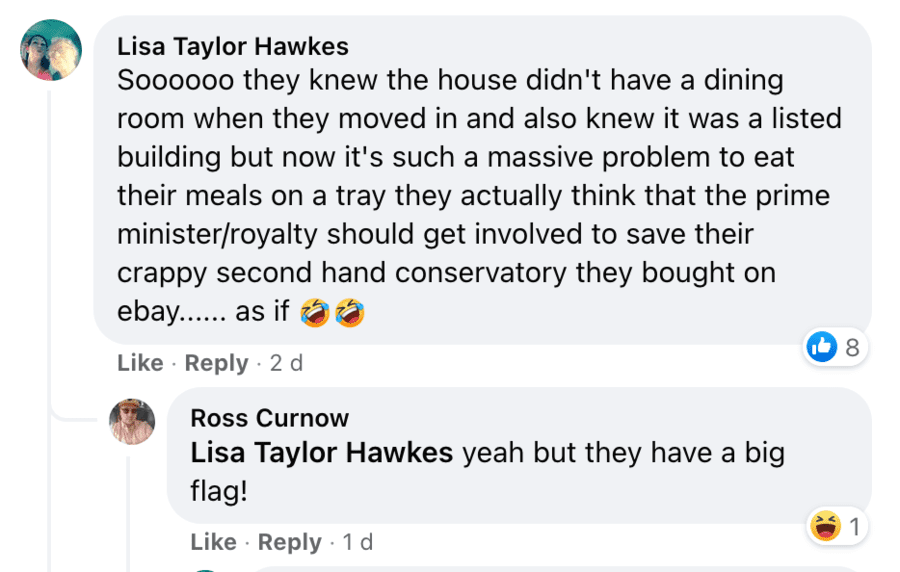900x572 pixels.
Task: Click the blue thumbs-up reaction icon
Action: tap(821, 347)
